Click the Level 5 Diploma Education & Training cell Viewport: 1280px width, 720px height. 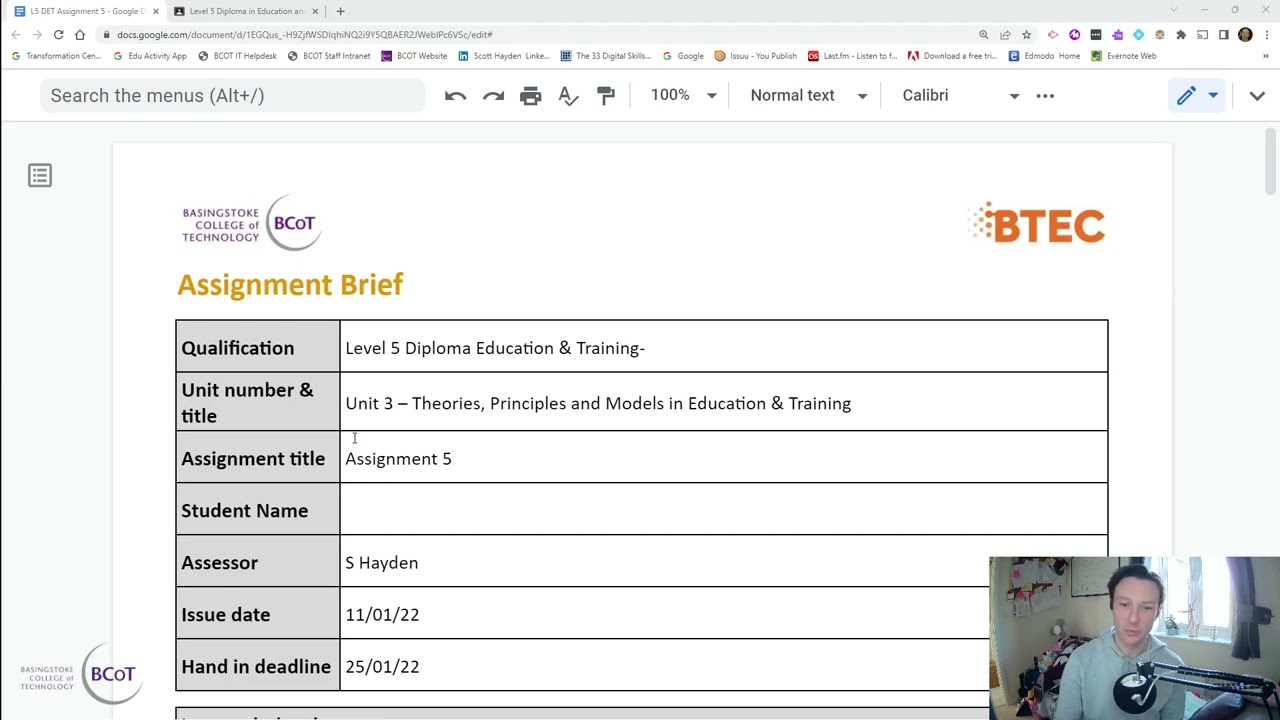click(724, 347)
